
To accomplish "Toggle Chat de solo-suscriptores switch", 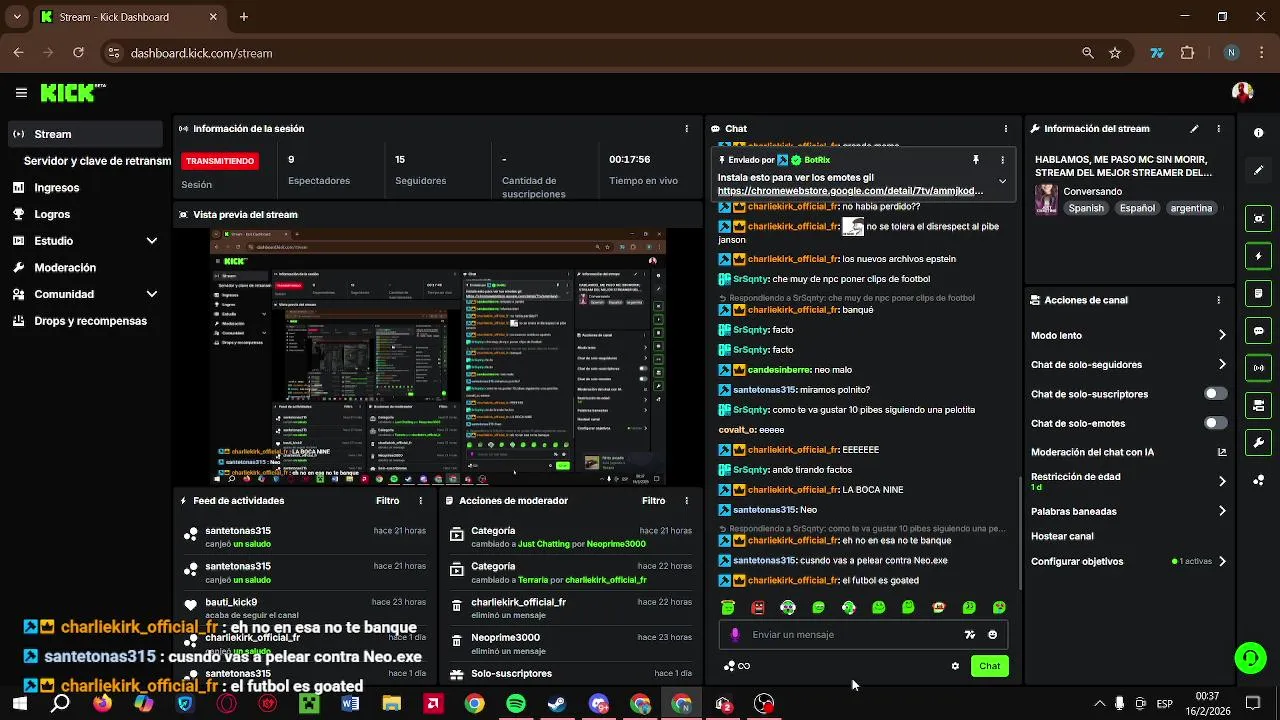I will pos(1215,394).
